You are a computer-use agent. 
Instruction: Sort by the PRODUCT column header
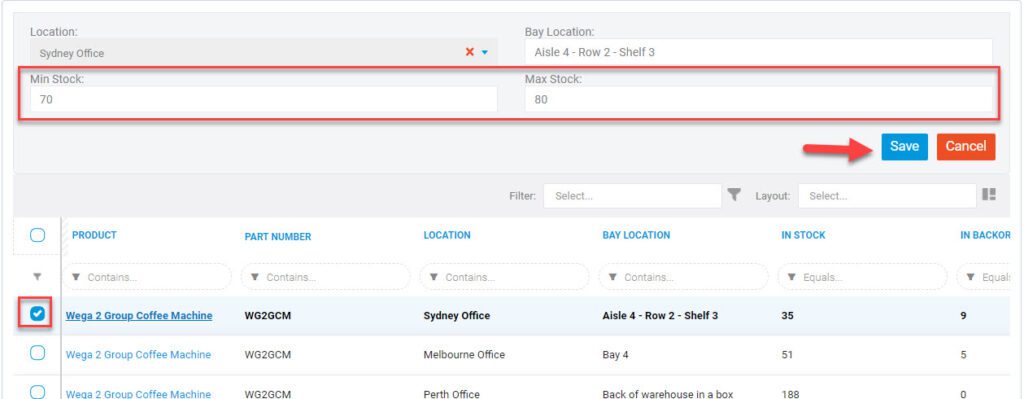[94, 235]
